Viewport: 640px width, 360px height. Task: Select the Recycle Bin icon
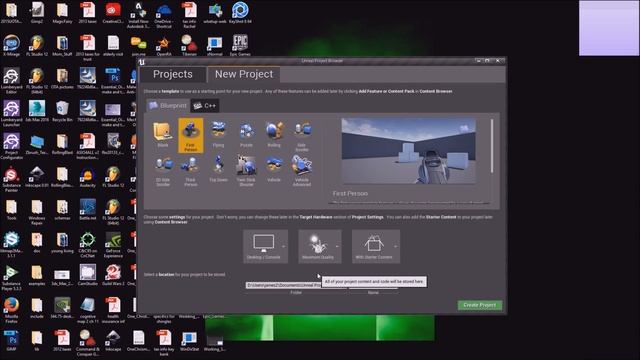click(62, 111)
